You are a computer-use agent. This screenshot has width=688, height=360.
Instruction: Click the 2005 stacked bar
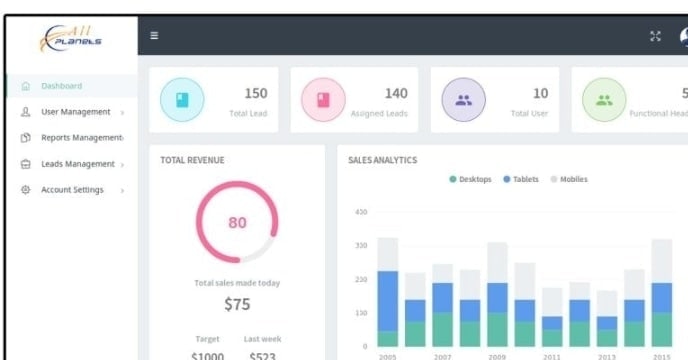[388, 292]
